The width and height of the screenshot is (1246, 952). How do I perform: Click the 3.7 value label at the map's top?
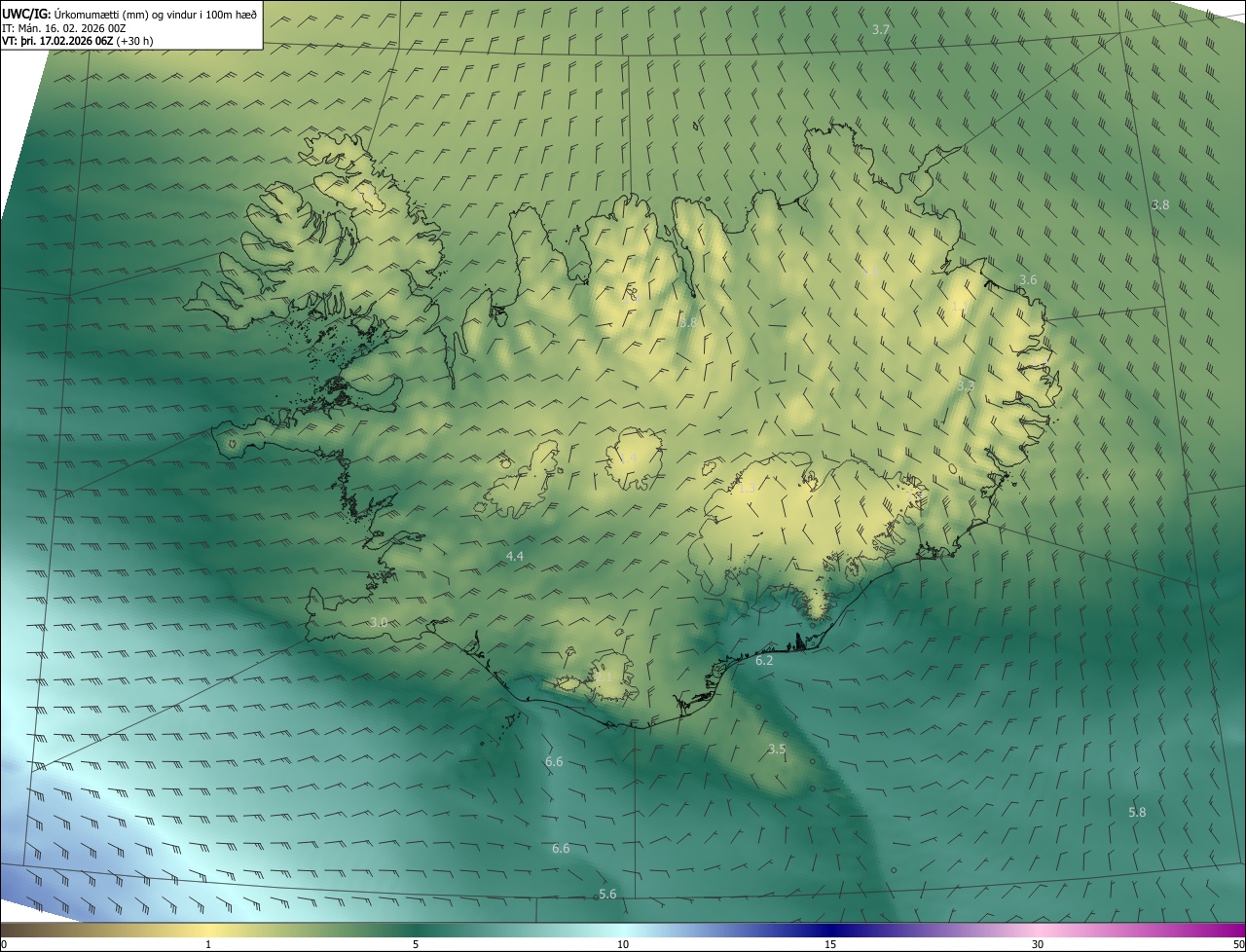(x=881, y=30)
